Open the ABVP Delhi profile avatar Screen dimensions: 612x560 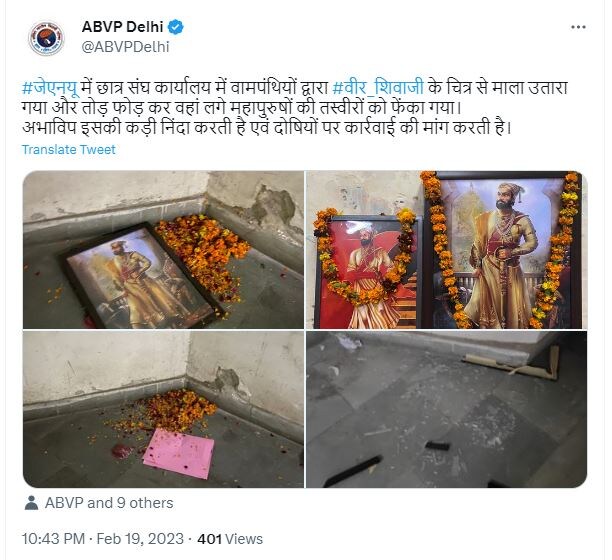[46, 38]
